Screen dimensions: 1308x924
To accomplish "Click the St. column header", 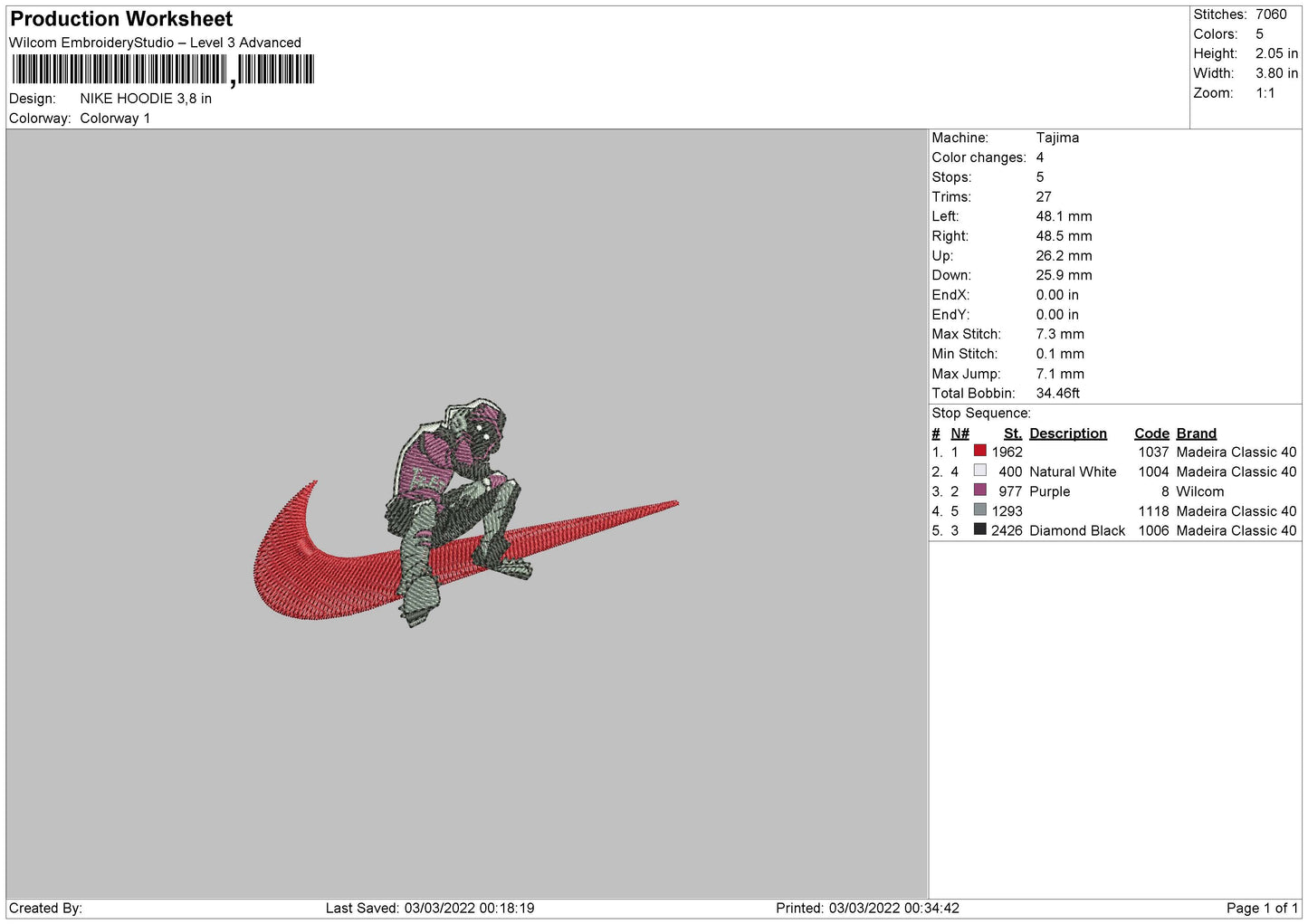I will pyautogui.click(x=1012, y=433).
